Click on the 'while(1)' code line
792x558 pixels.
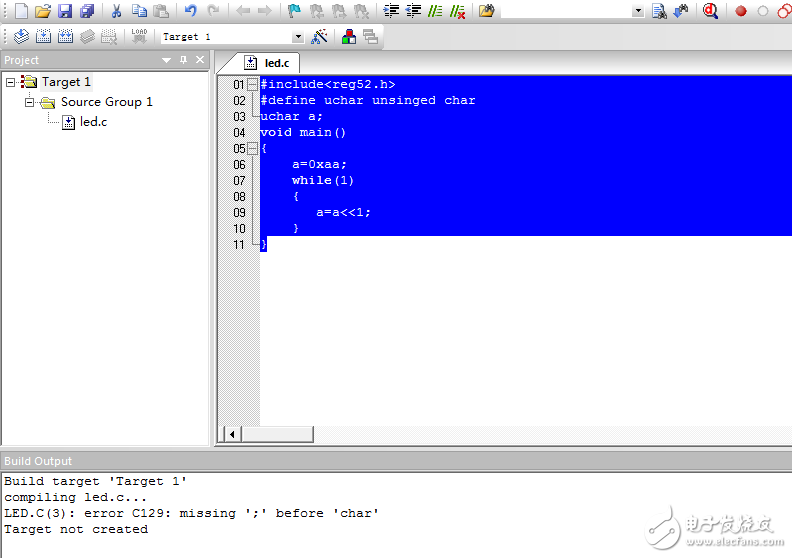(323, 181)
